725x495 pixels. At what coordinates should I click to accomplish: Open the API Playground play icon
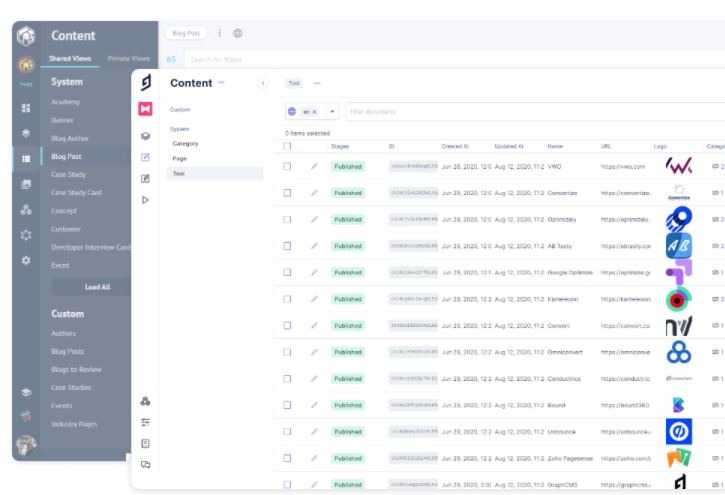[145, 200]
